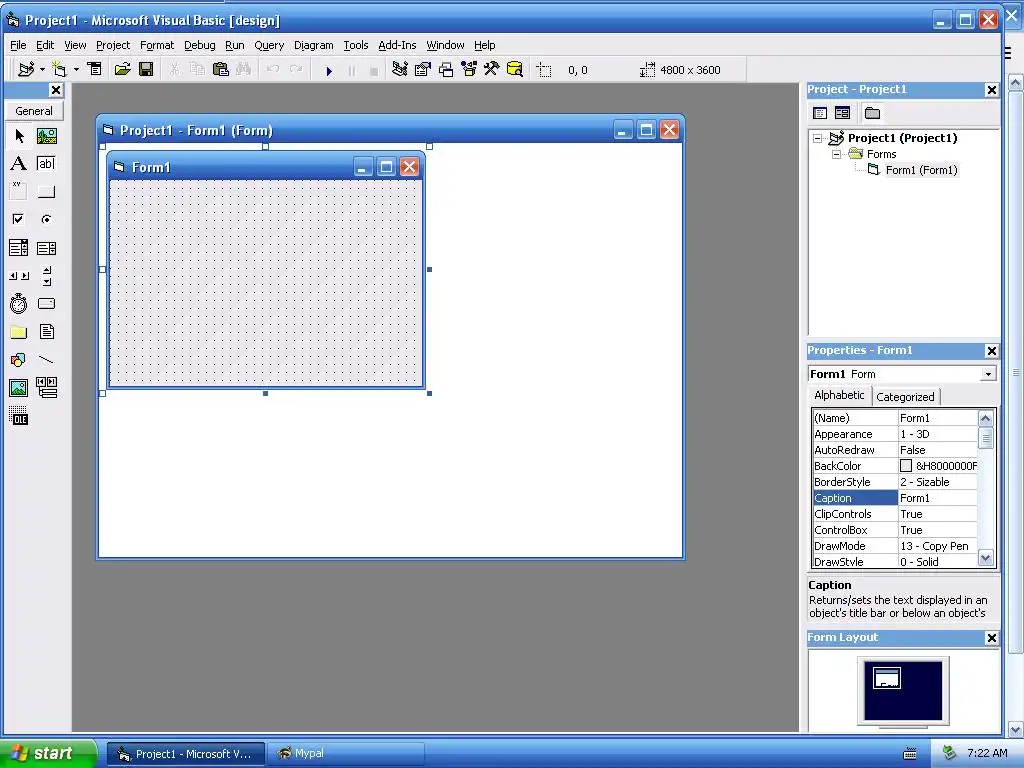This screenshot has width=1024, height=768.
Task: Collapse the Project1 (Project1) tree node
Action: pos(817,138)
